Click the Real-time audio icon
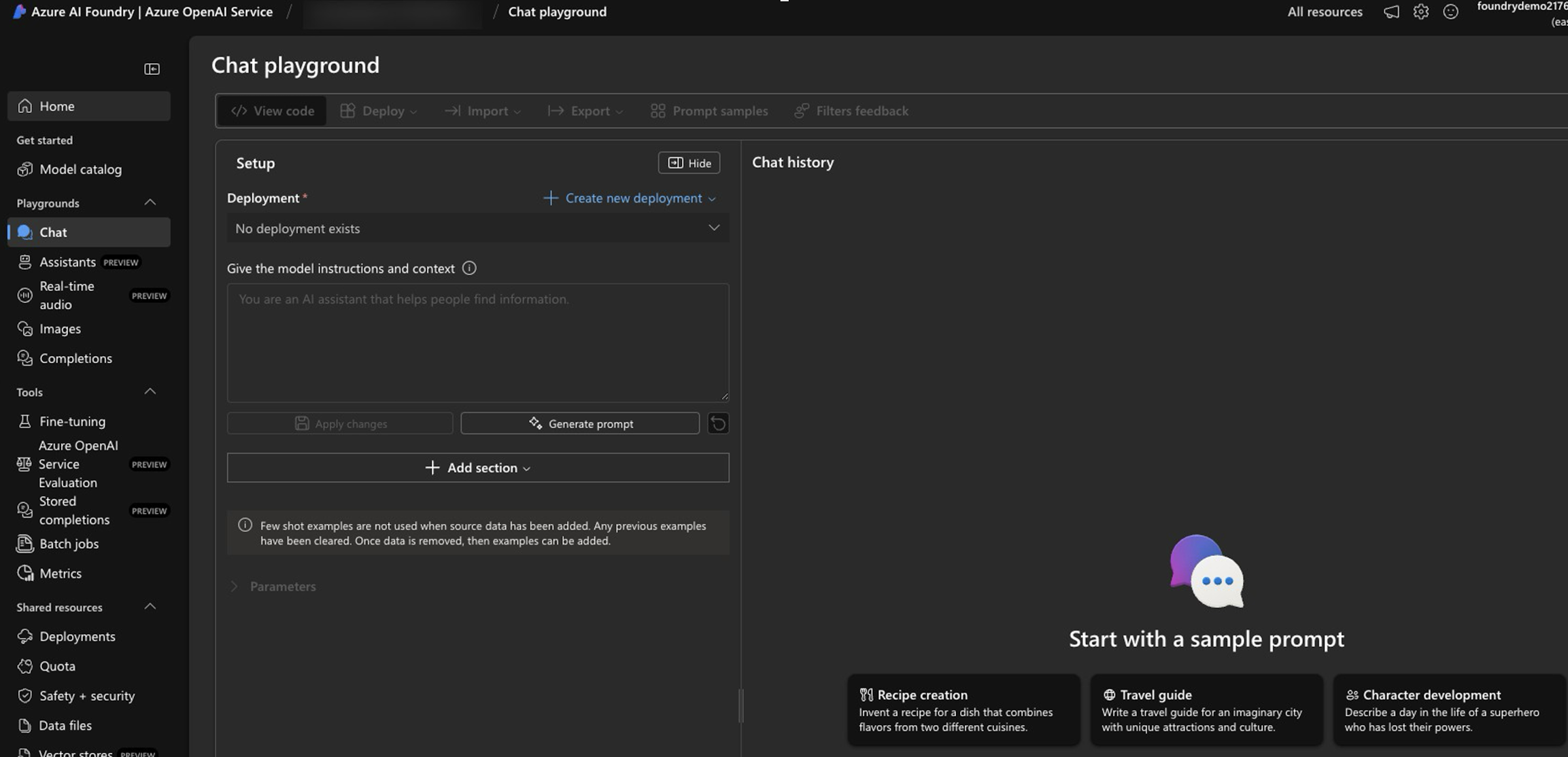Screen dimensions: 1568x757 tap(25, 295)
